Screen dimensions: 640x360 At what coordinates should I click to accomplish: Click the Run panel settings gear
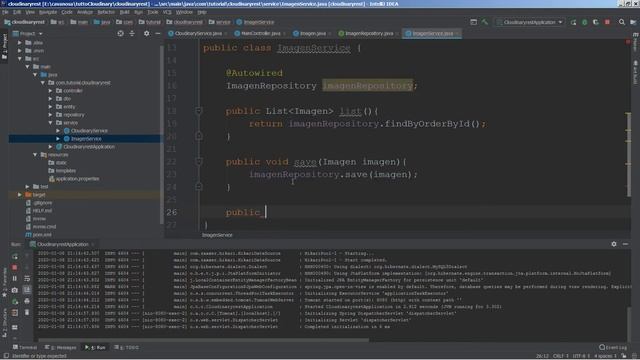pos(614,244)
